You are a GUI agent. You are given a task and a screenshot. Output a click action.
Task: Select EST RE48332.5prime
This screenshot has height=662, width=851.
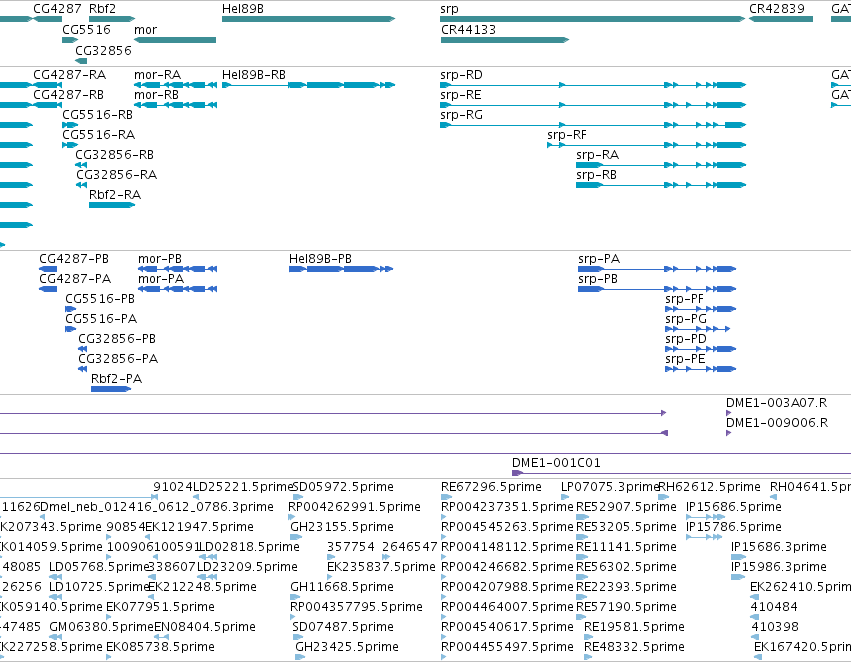pyautogui.click(x=634, y=647)
